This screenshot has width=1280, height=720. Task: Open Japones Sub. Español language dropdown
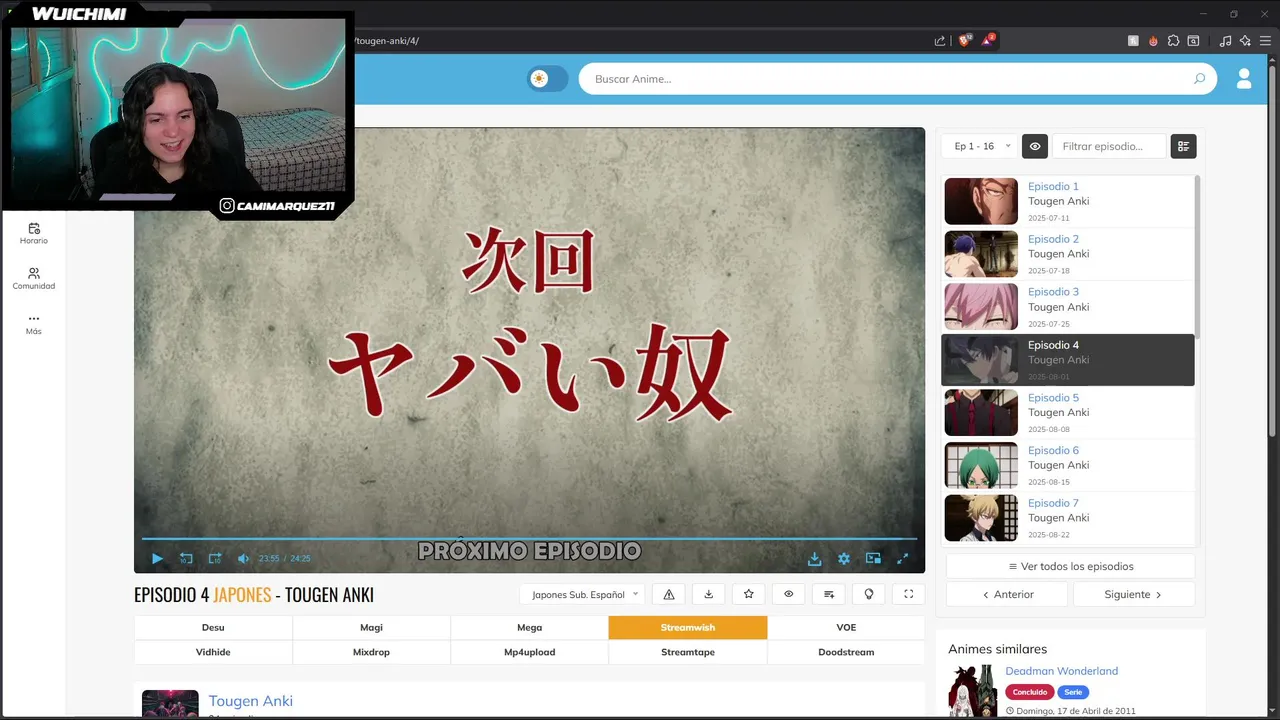coord(583,594)
